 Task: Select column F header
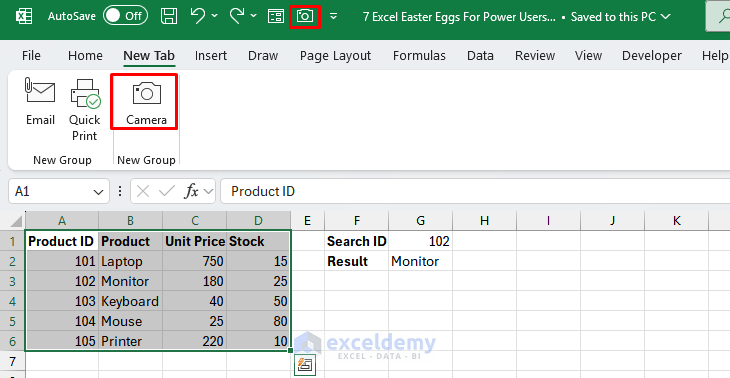(357, 221)
